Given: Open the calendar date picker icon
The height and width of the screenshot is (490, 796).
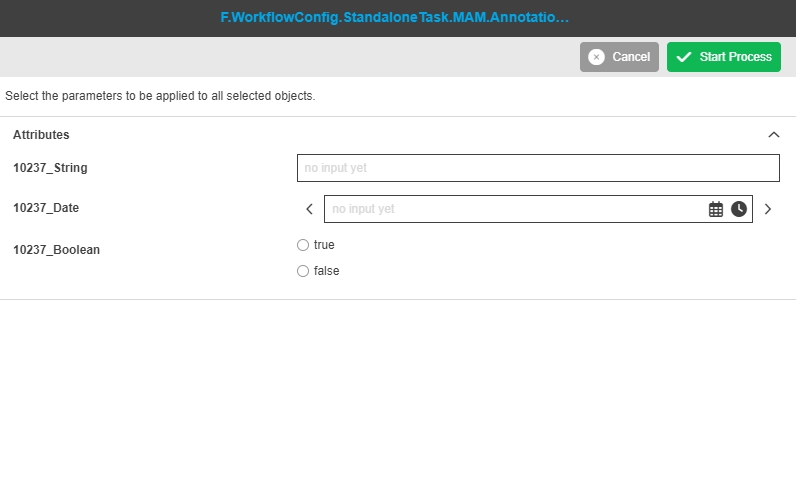Looking at the screenshot, I should [x=716, y=209].
